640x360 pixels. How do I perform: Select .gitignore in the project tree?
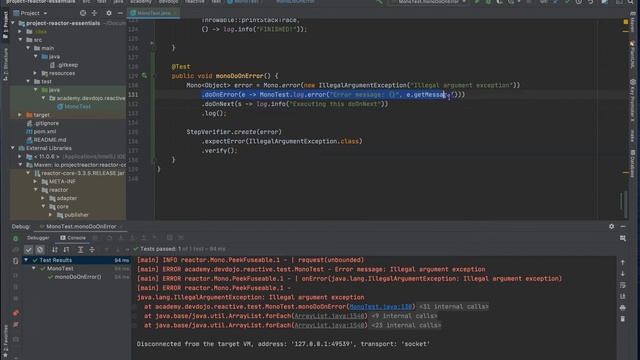46,123
